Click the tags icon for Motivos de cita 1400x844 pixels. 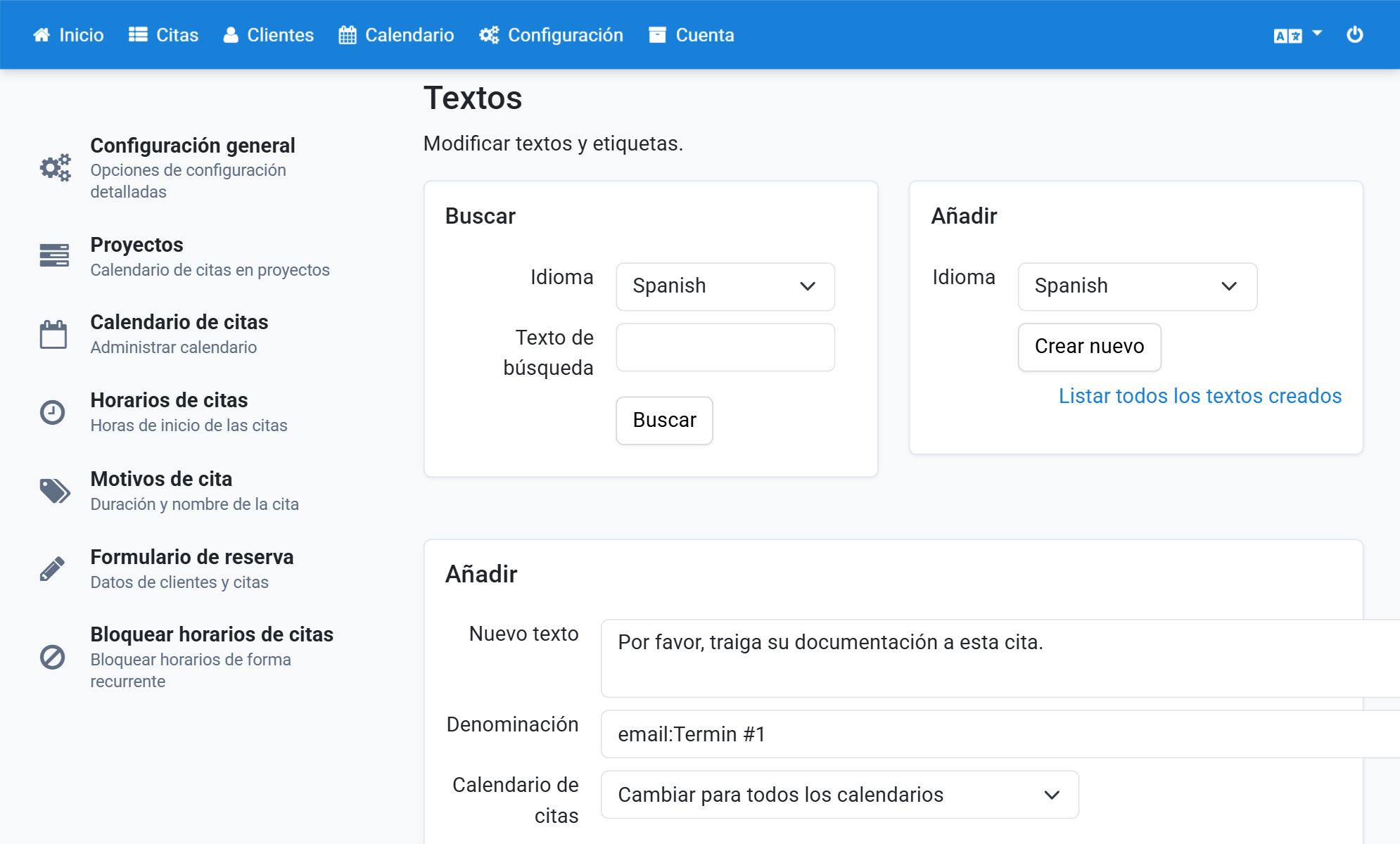[55, 491]
